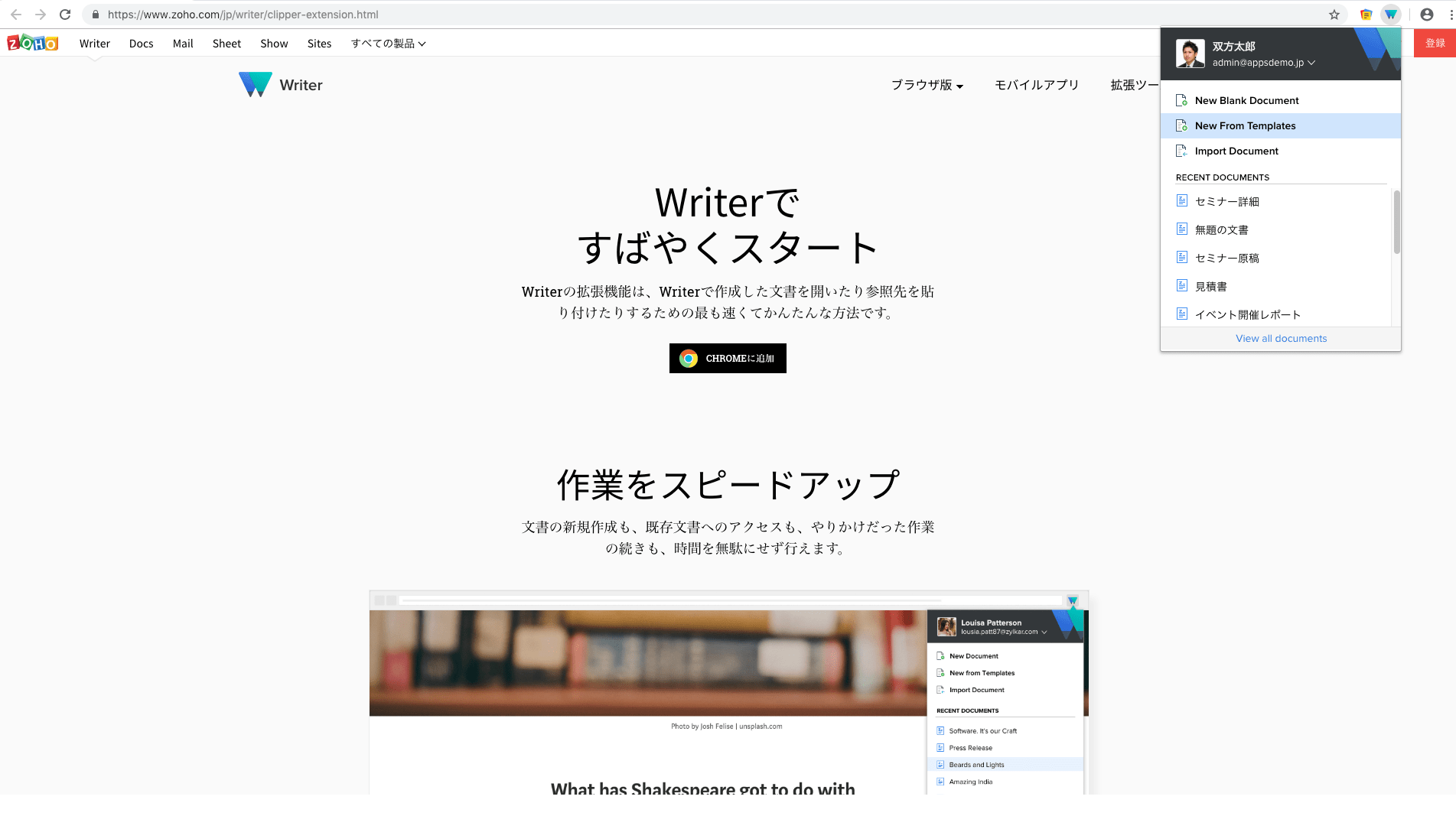Select Import Document
1456x816 pixels.
1281,151
